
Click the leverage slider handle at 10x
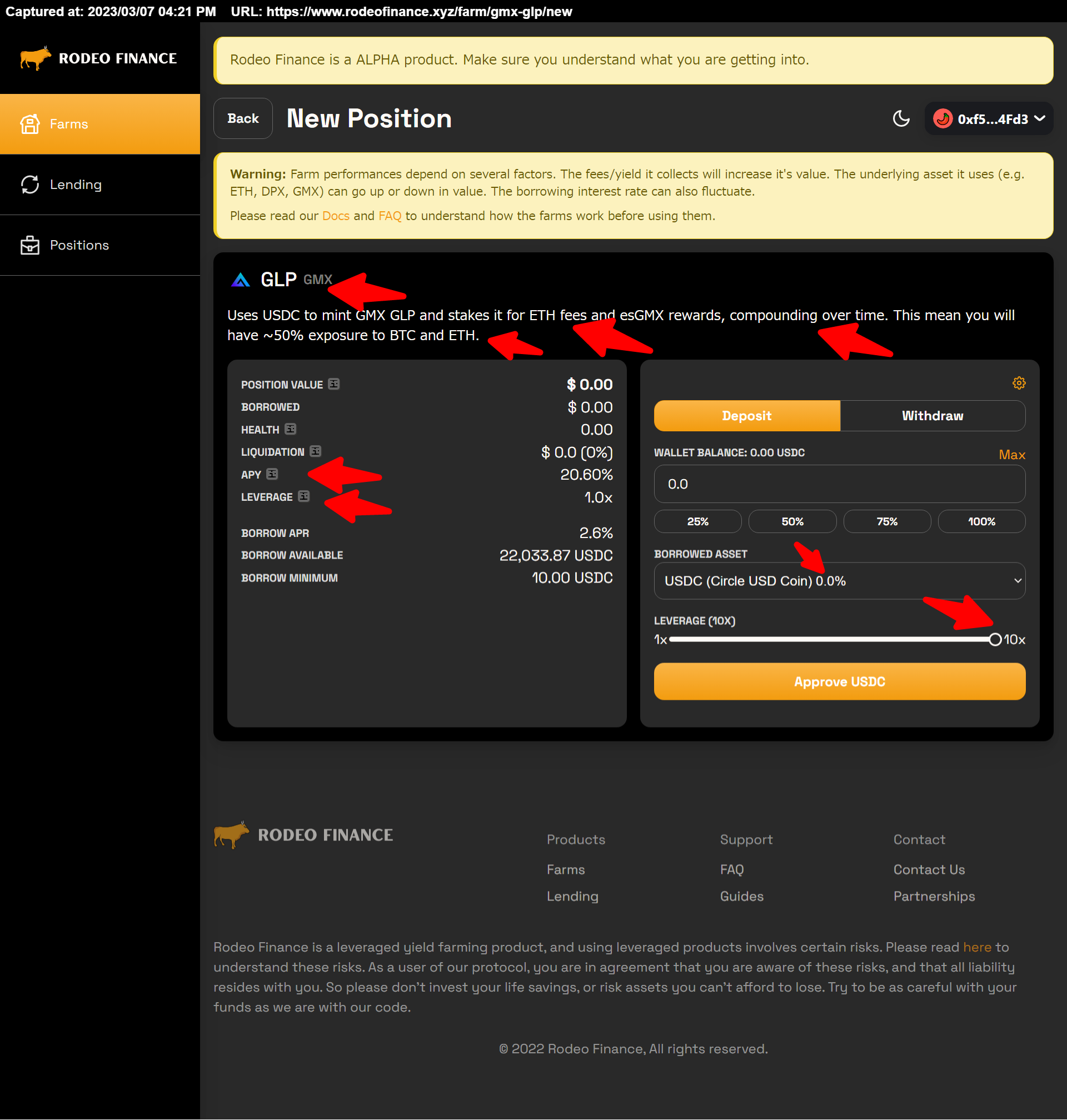995,639
